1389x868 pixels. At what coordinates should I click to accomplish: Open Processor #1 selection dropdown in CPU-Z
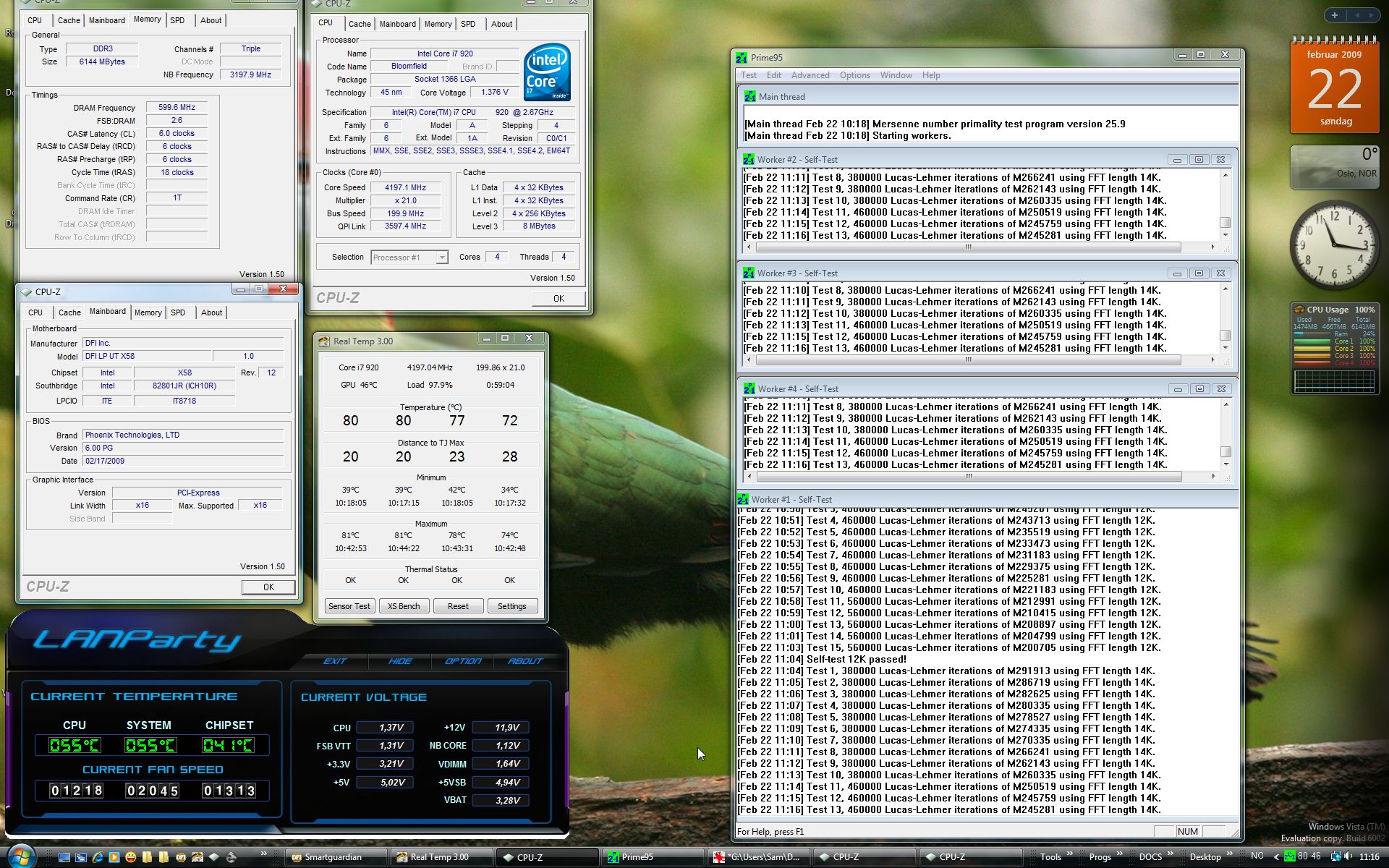409,258
